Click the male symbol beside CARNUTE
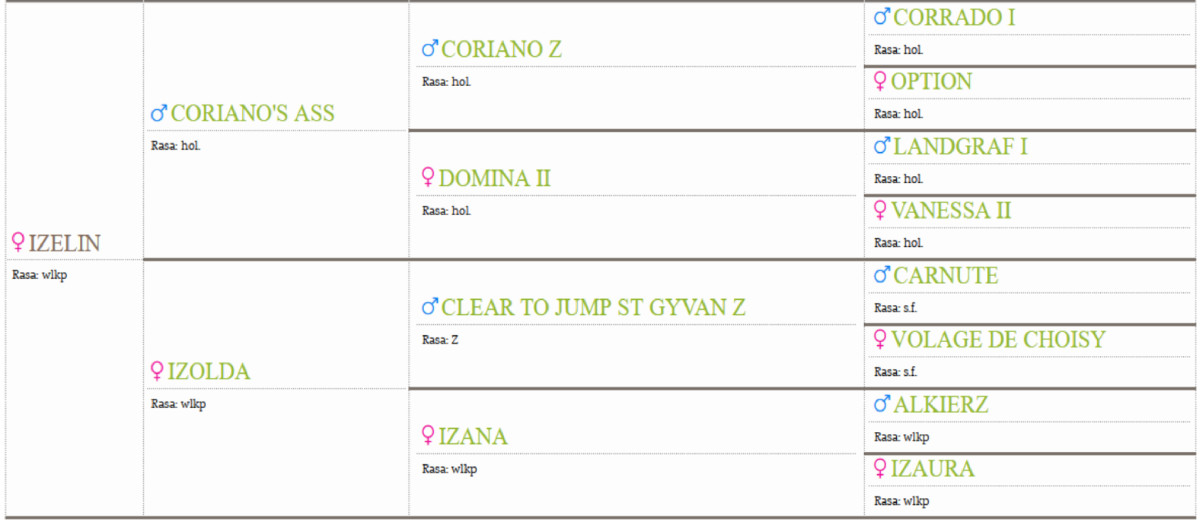The width and height of the screenshot is (1200, 525). click(x=882, y=276)
